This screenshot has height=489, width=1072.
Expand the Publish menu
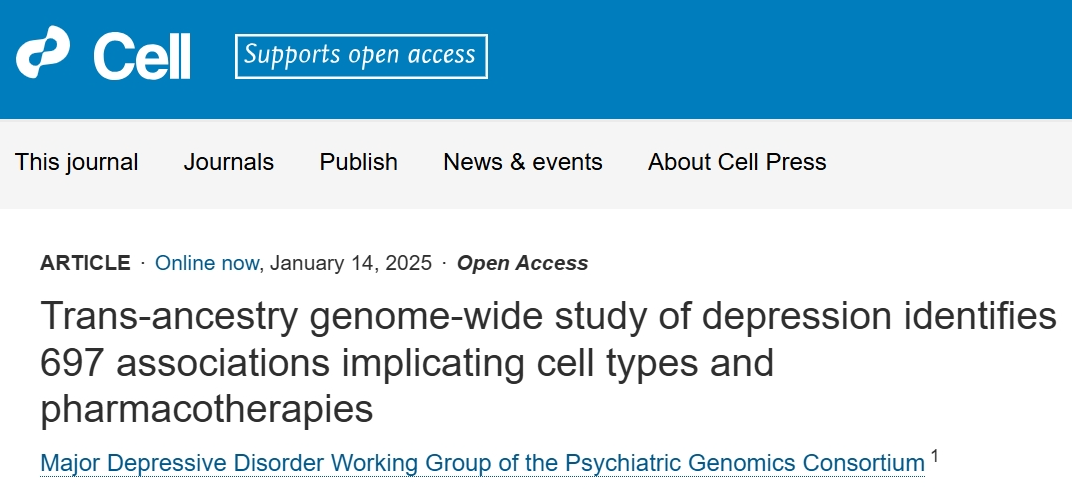coord(359,162)
